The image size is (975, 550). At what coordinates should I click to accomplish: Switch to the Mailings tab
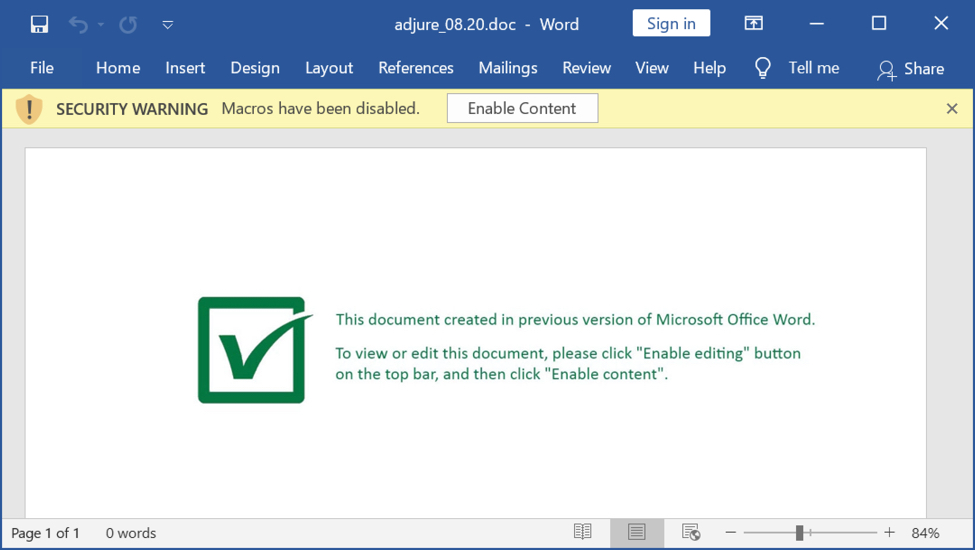507,68
